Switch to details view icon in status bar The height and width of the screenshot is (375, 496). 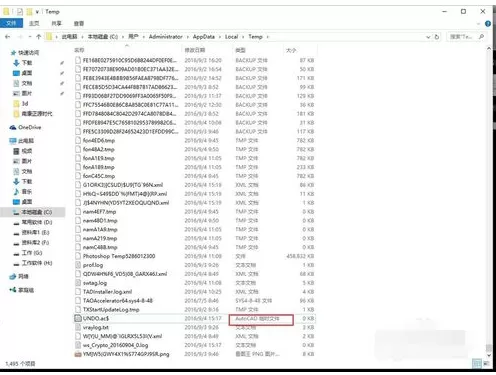click(x=477, y=364)
